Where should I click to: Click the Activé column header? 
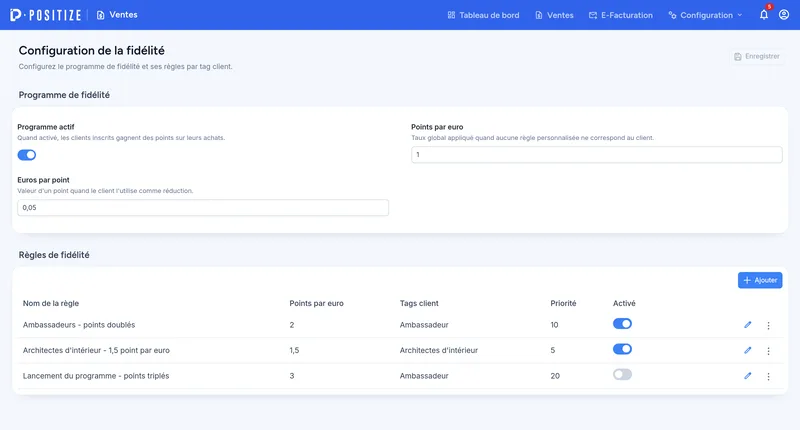624,303
